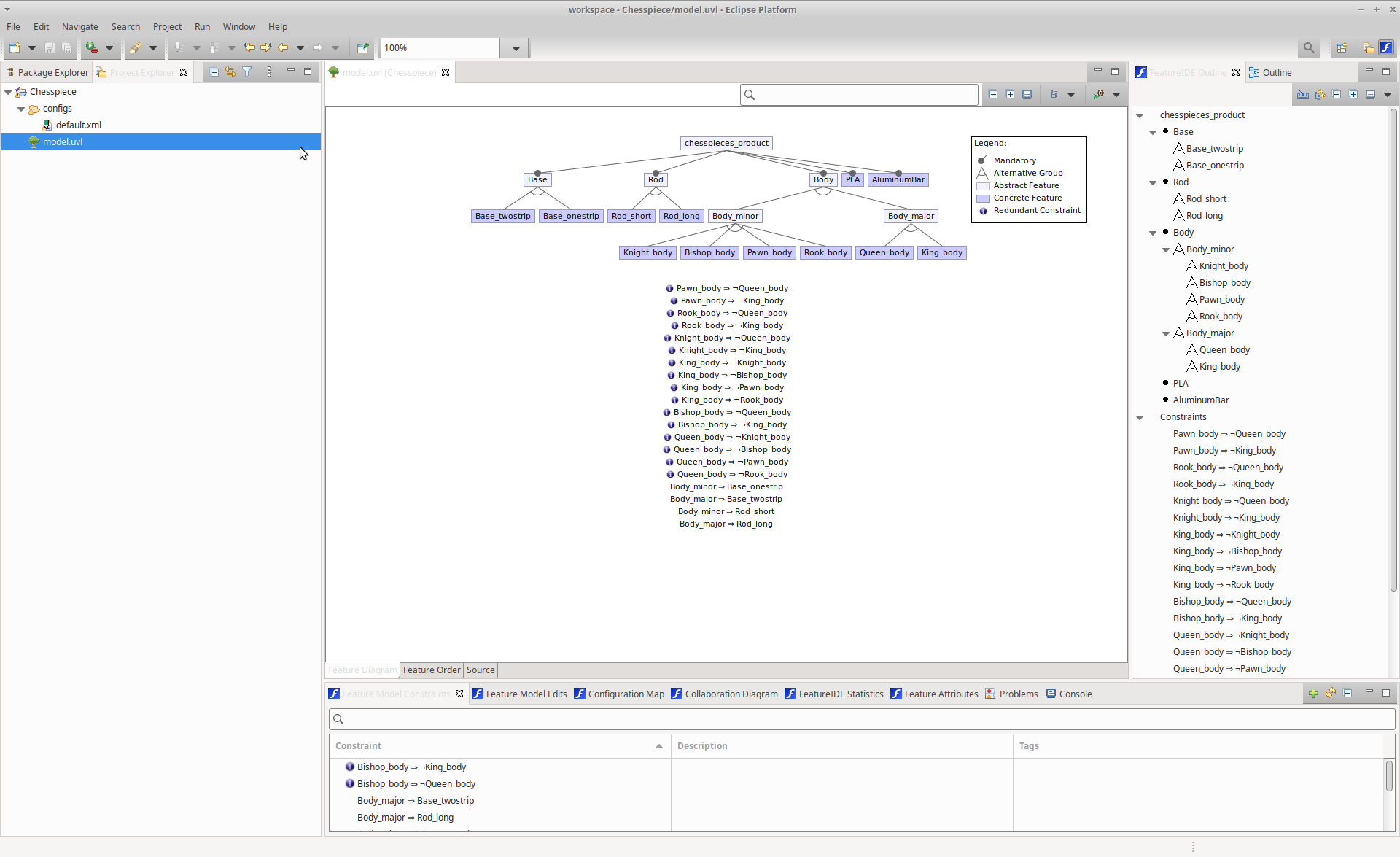Collapse the Rod feature in the Outline

coord(1153,182)
